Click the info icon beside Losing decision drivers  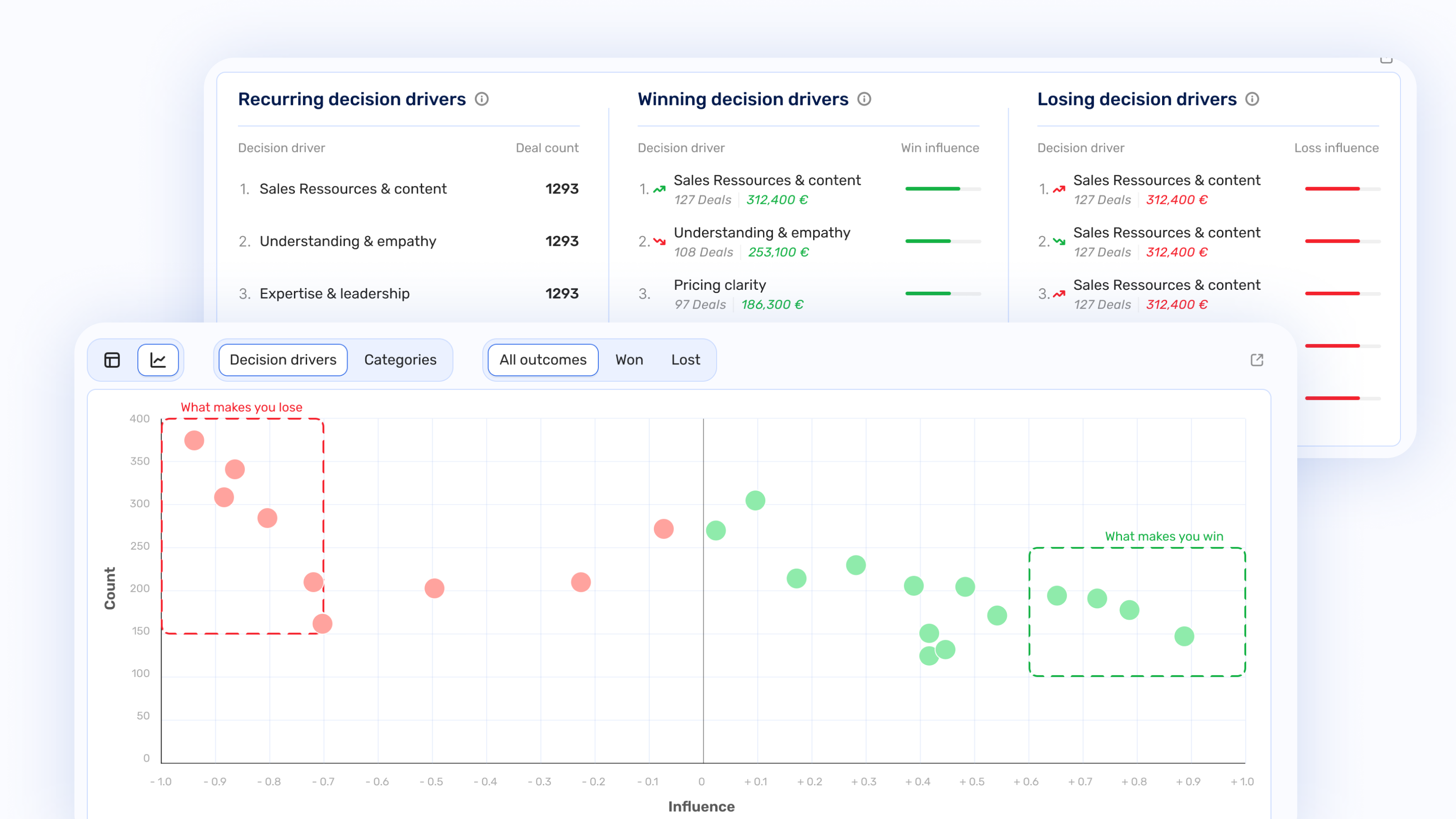tap(1253, 99)
